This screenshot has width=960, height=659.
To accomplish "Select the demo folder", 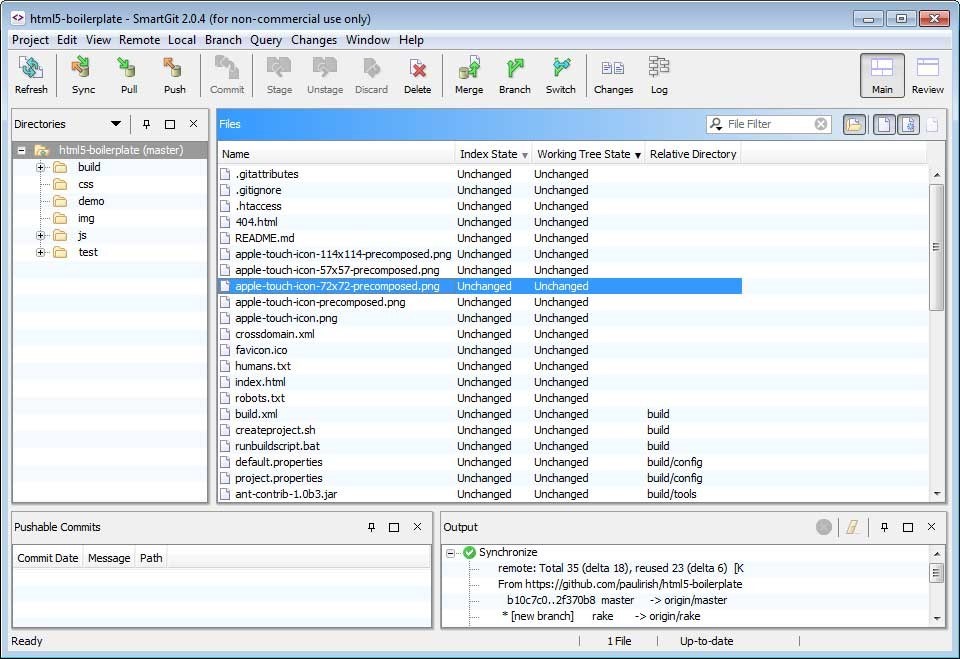I will tap(91, 201).
